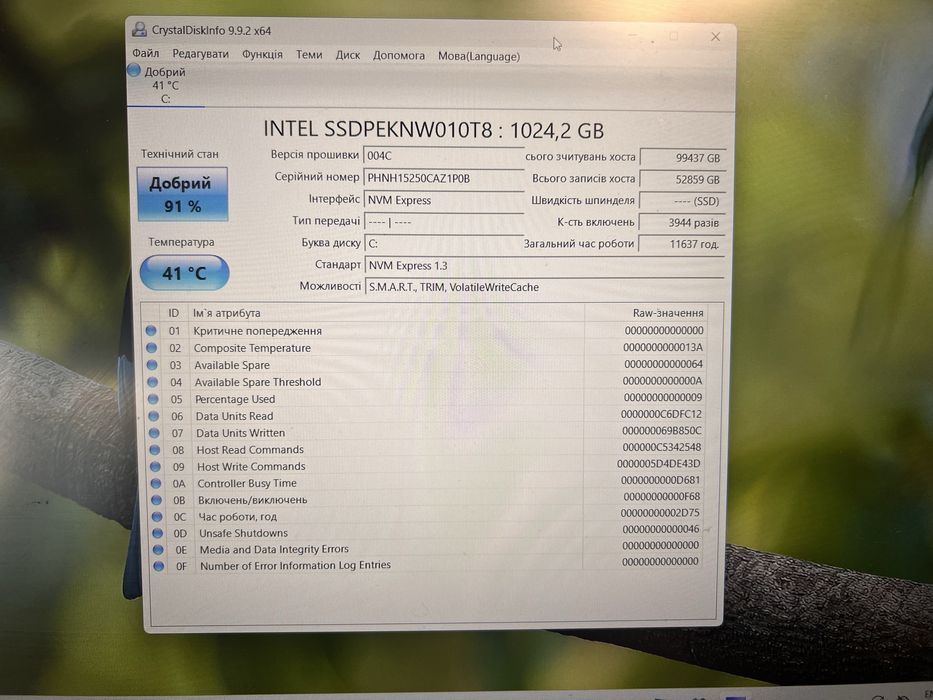Click raw value 0000000C6DFC12

(x=661, y=414)
